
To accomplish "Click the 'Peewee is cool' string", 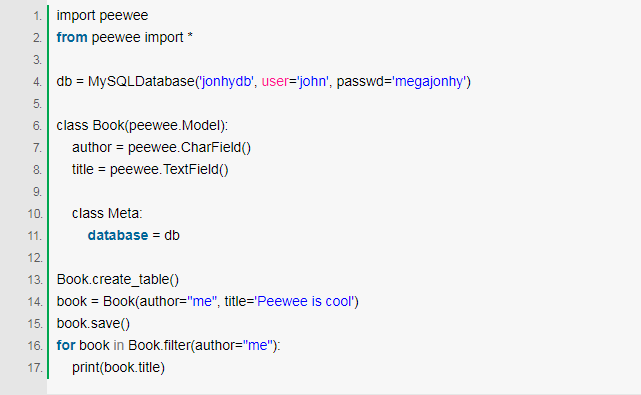I will pyautogui.click(x=305, y=301).
